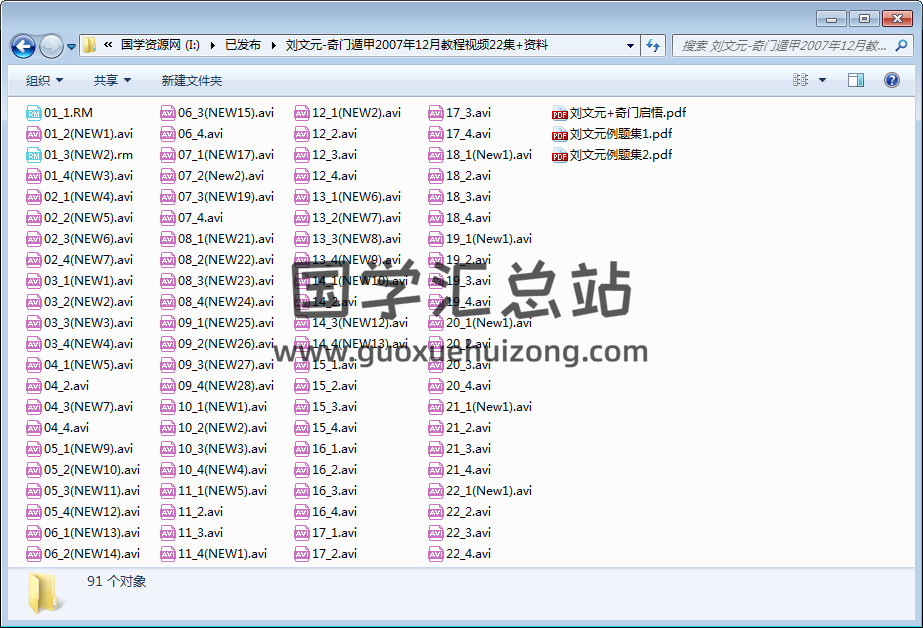Click the folder thumbnail in details pane
Image resolution: width=923 pixels, height=628 pixels.
point(45,593)
